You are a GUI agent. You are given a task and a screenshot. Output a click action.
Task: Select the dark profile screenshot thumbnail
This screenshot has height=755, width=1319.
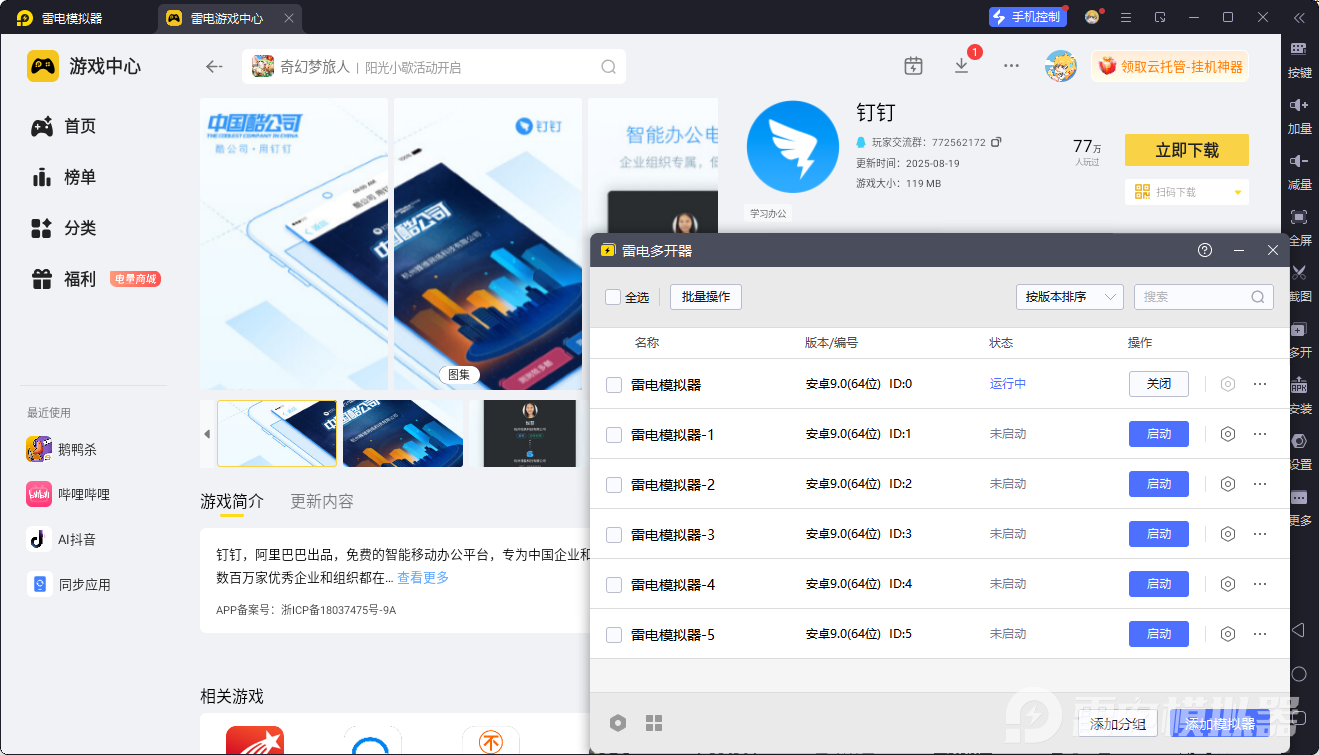tap(530, 434)
